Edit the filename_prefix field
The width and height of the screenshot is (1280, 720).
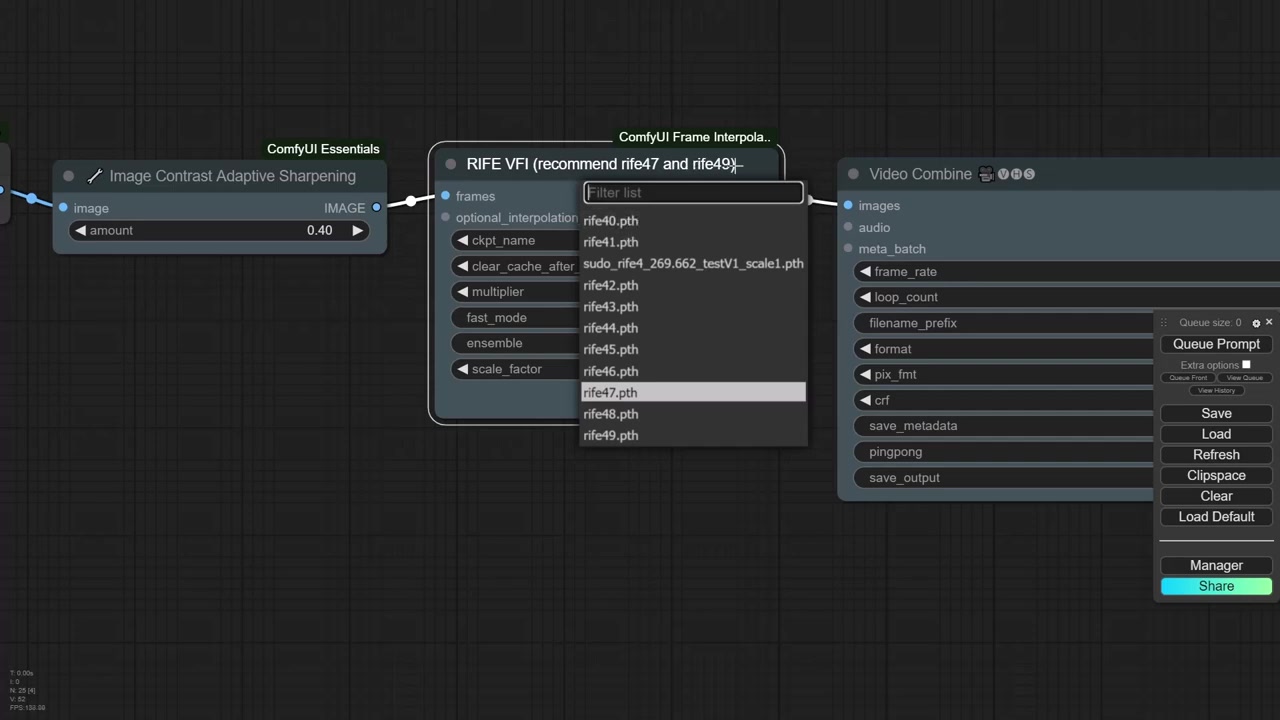(1004, 323)
